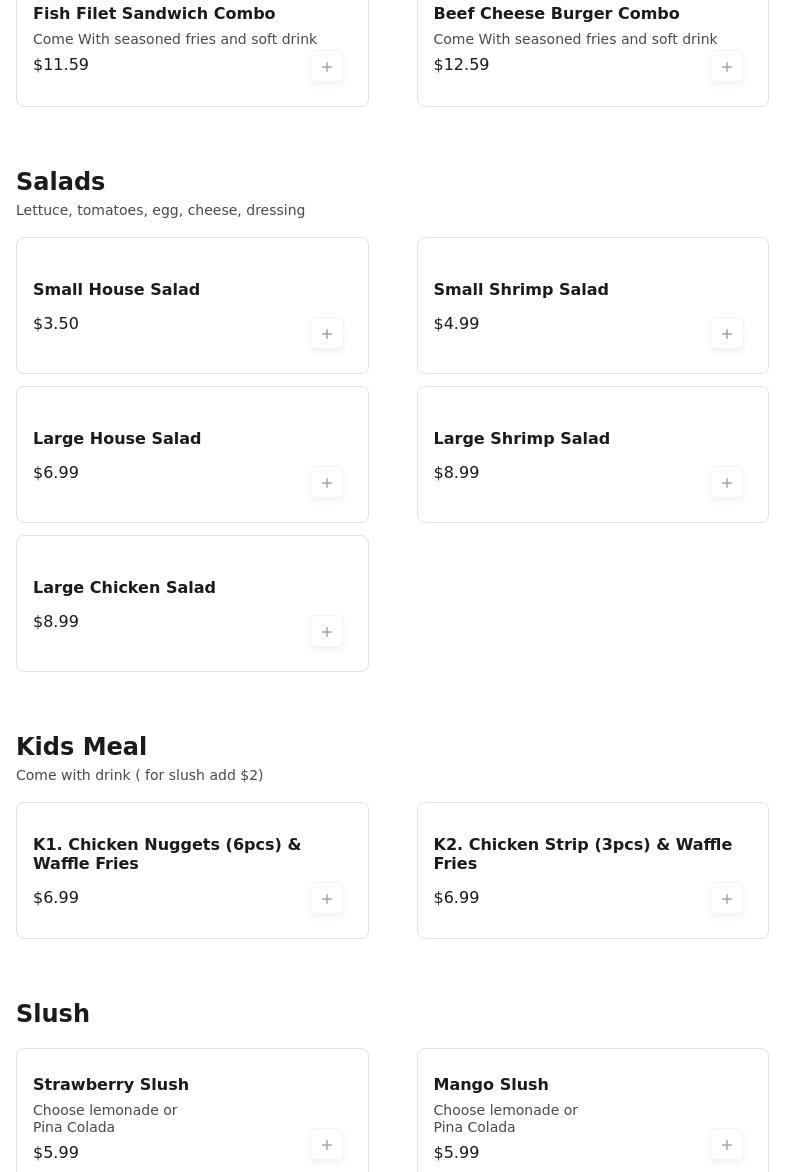
Task: Tap plus on Large Chicken Salad
Action: [x=327, y=632]
